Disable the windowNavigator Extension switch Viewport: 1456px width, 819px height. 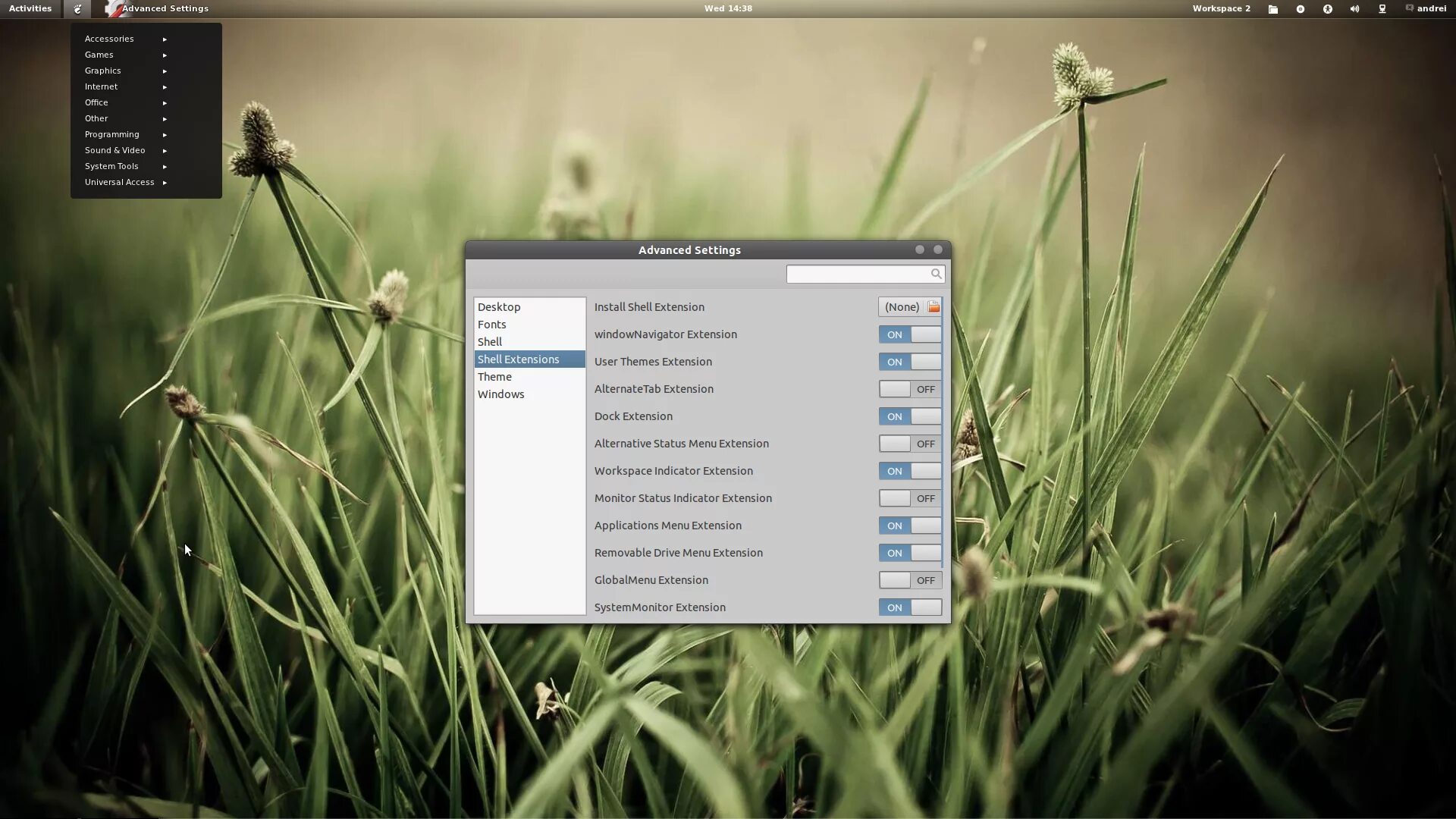[910, 334]
